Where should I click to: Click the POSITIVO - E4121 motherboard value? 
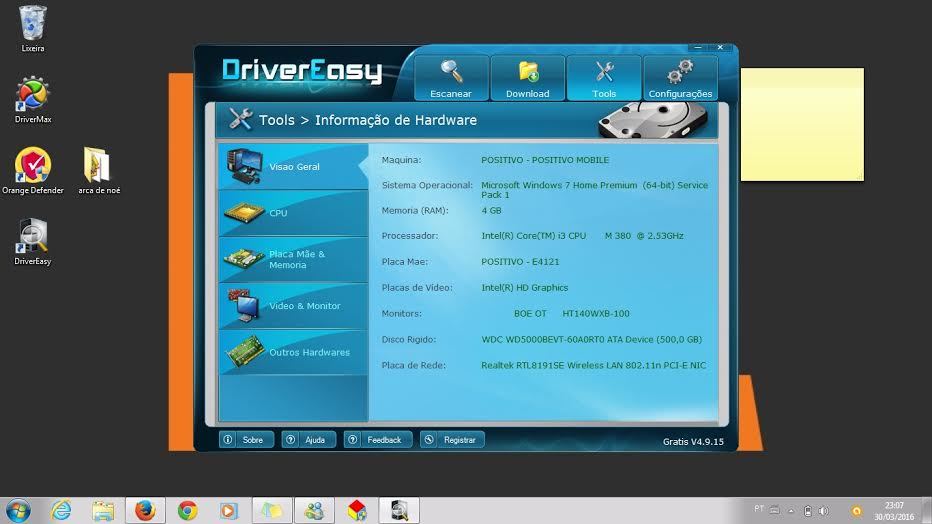519,261
